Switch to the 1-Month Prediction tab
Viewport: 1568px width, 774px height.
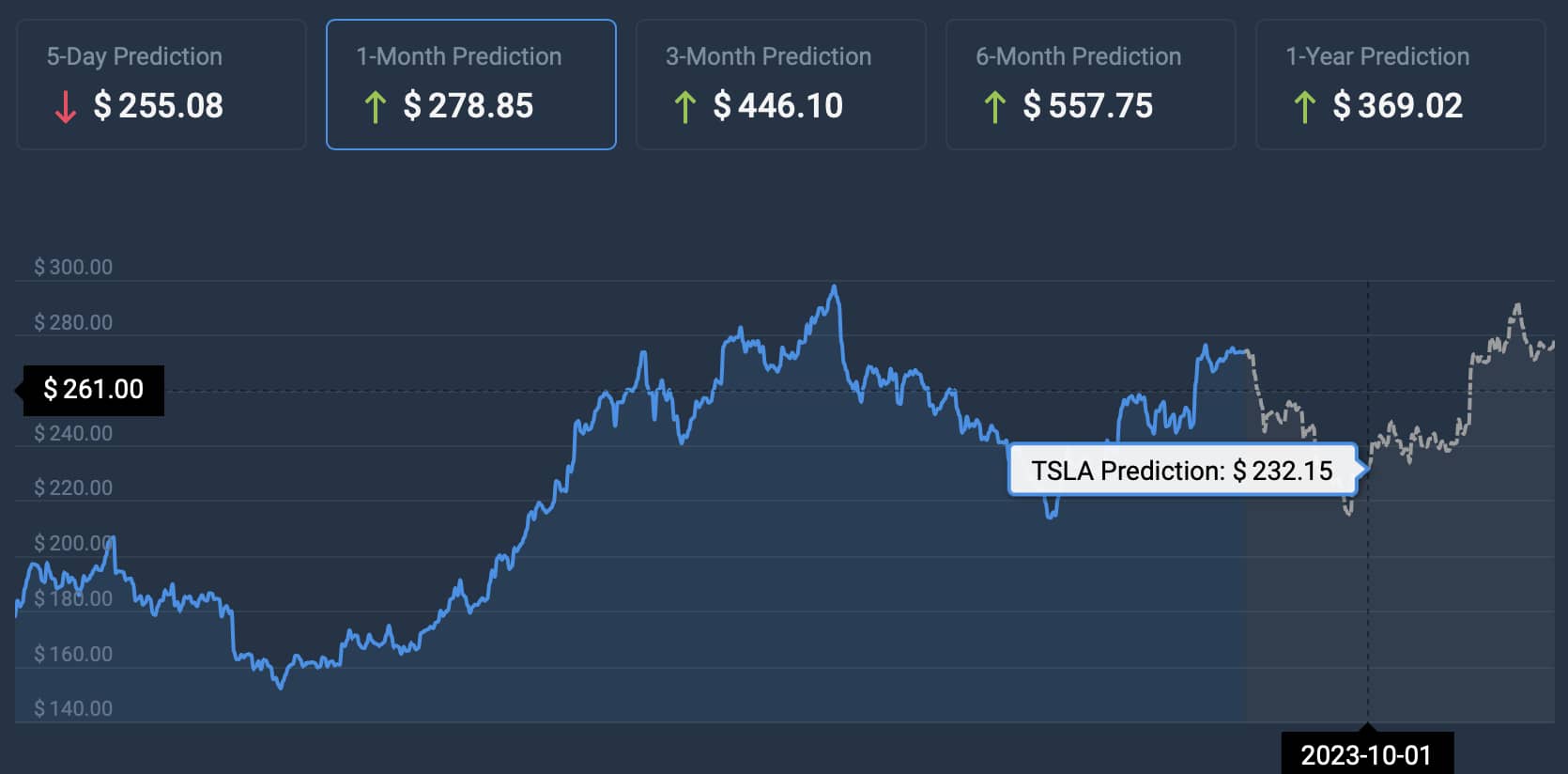click(x=471, y=85)
